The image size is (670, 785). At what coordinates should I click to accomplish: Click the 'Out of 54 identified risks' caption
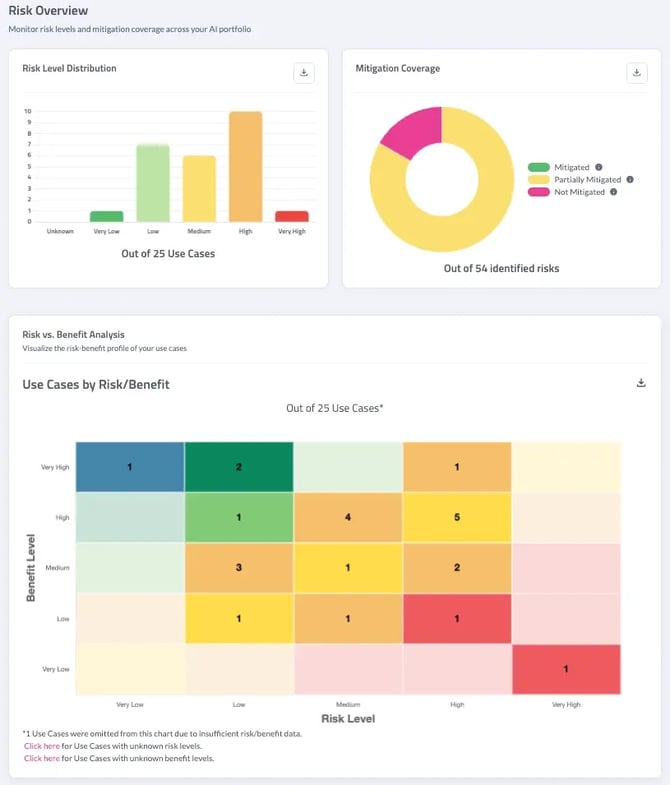(x=501, y=268)
